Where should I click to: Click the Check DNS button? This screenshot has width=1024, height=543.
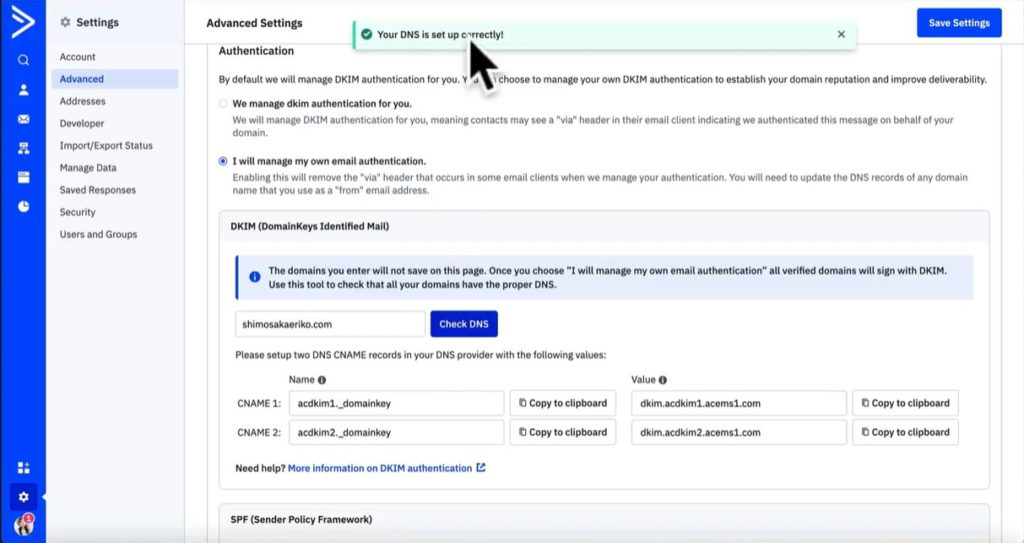(x=464, y=324)
